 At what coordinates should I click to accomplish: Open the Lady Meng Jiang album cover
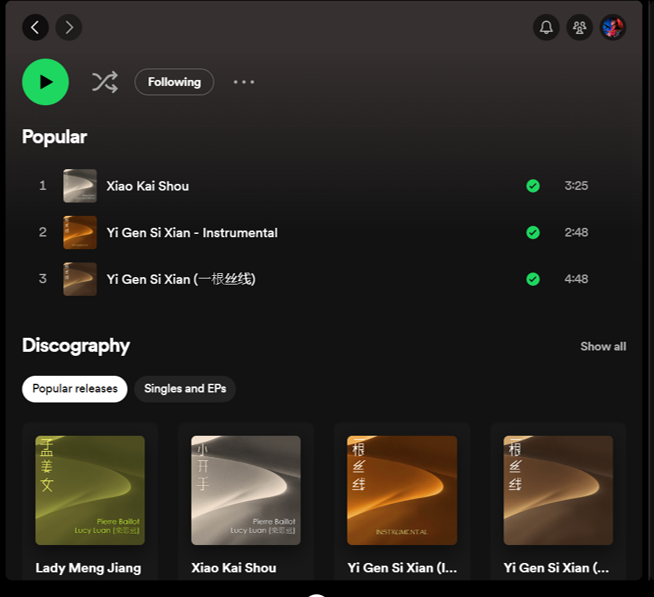point(90,490)
